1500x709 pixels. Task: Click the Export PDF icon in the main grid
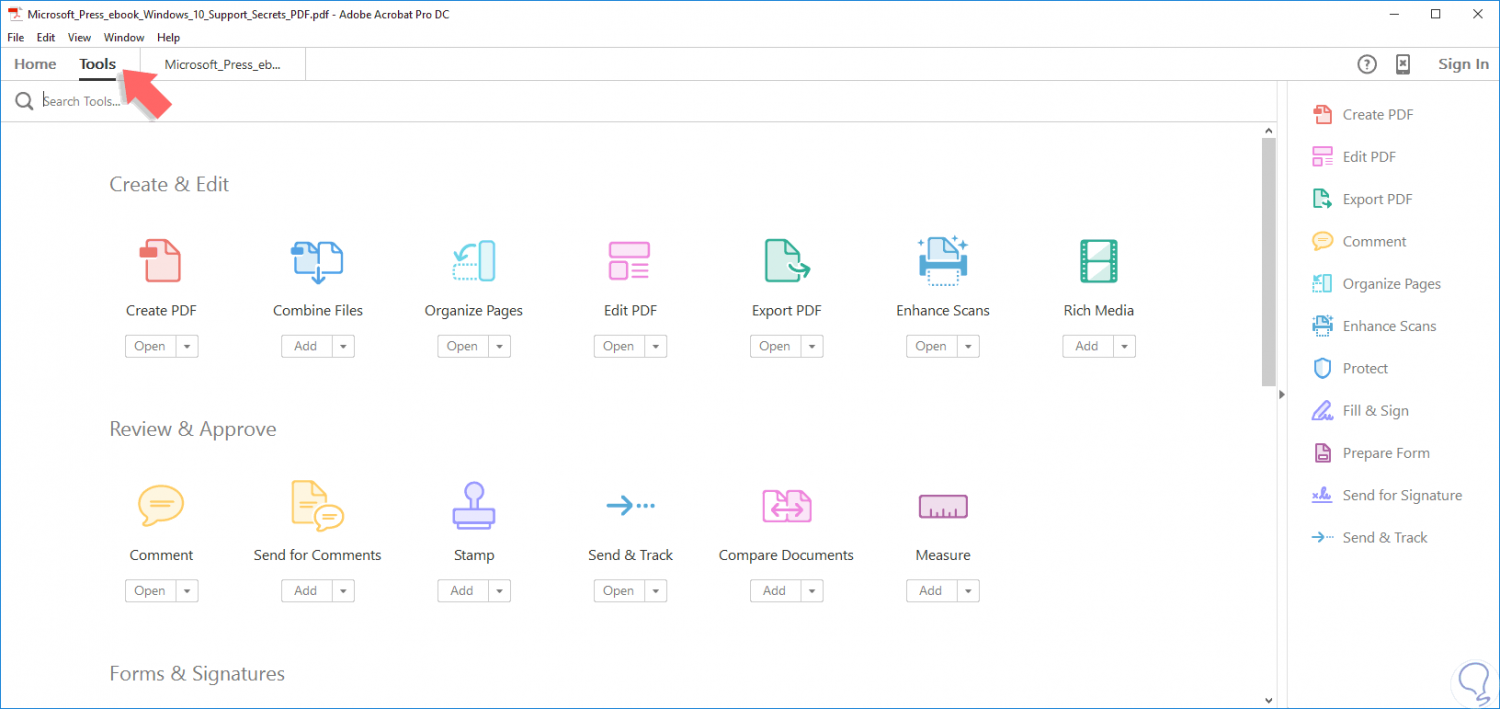pyautogui.click(x=787, y=261)
